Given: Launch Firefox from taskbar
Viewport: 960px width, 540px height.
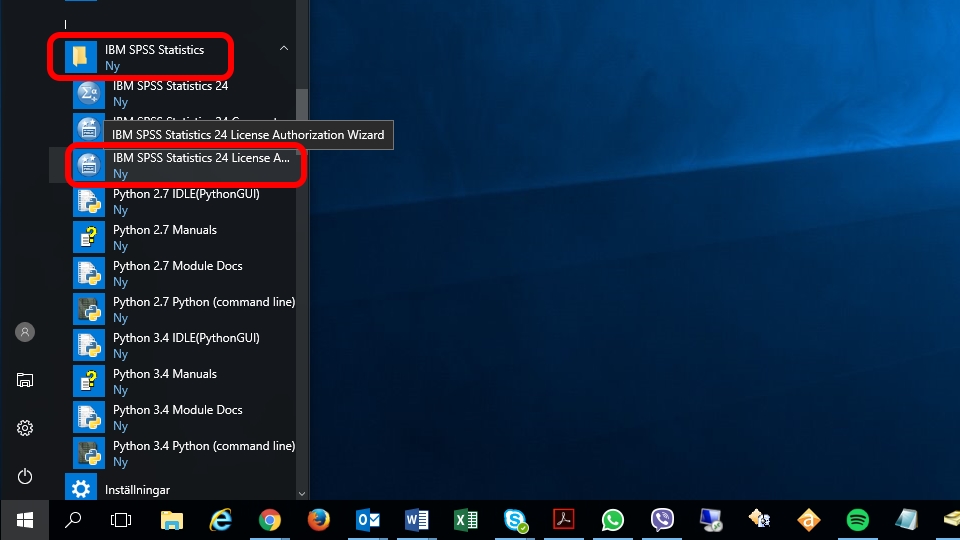Looking at the screenshot, I should click(318, 520).
